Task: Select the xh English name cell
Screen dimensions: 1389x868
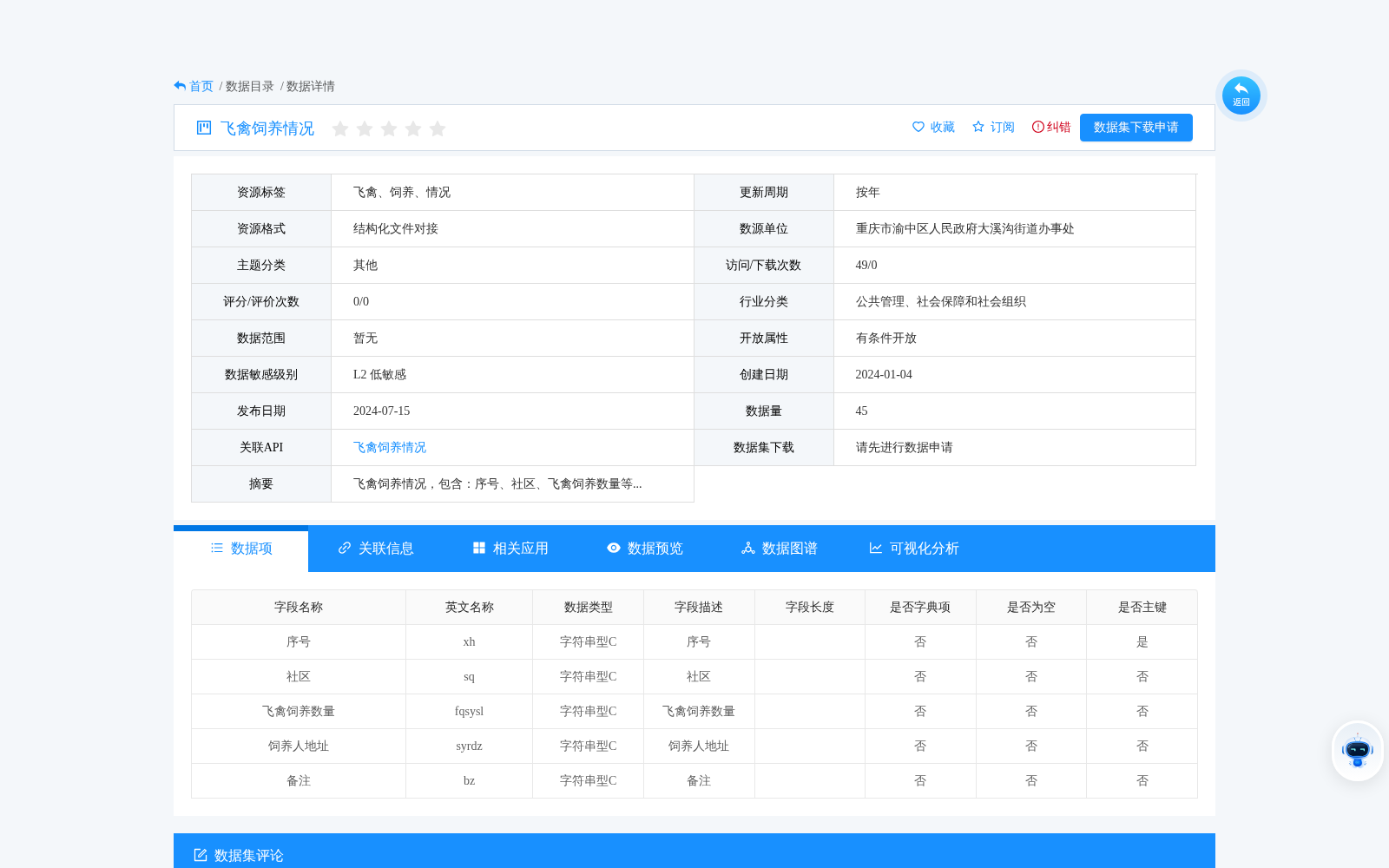Action: (470, 641)
